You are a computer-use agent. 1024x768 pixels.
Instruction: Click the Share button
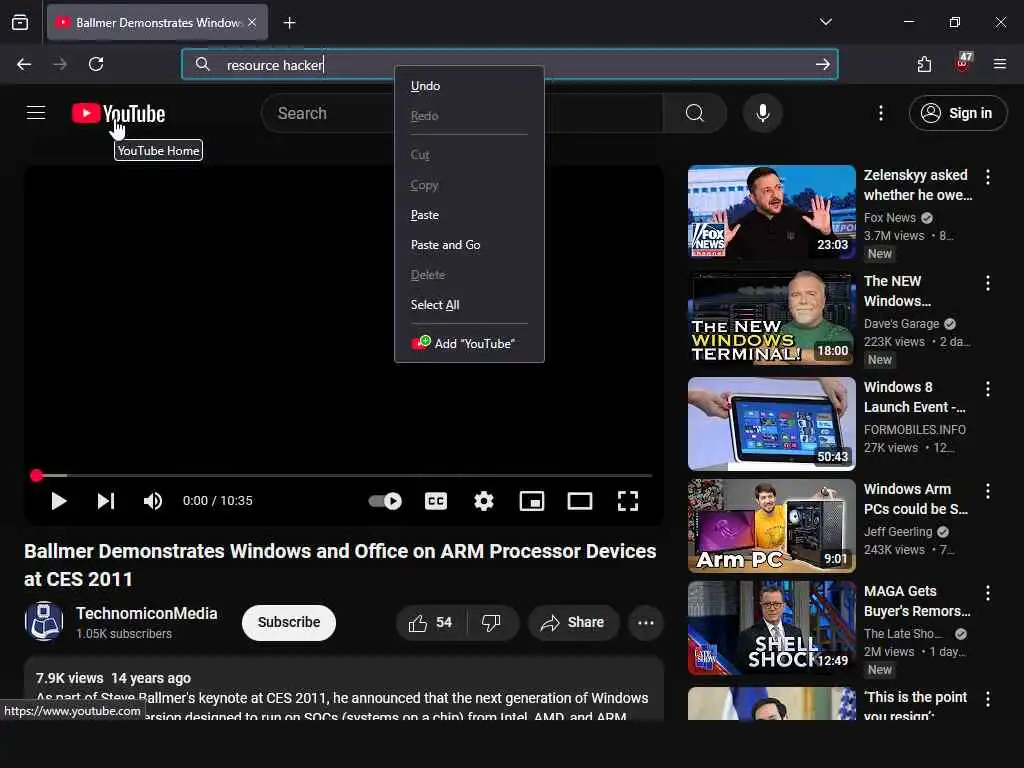click(572, 623)
